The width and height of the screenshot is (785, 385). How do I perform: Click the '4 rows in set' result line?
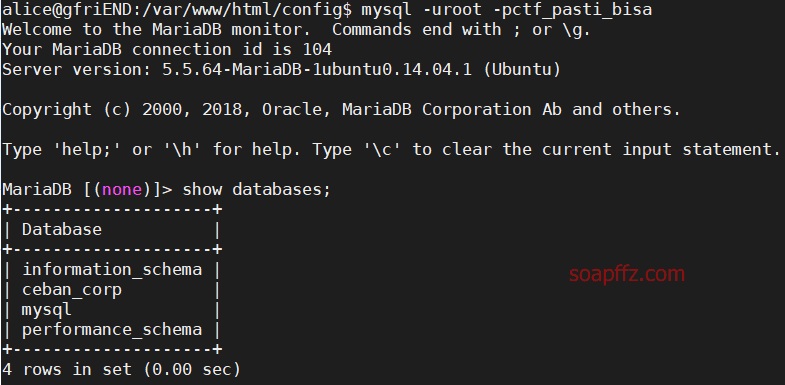(x=122, y=370)
